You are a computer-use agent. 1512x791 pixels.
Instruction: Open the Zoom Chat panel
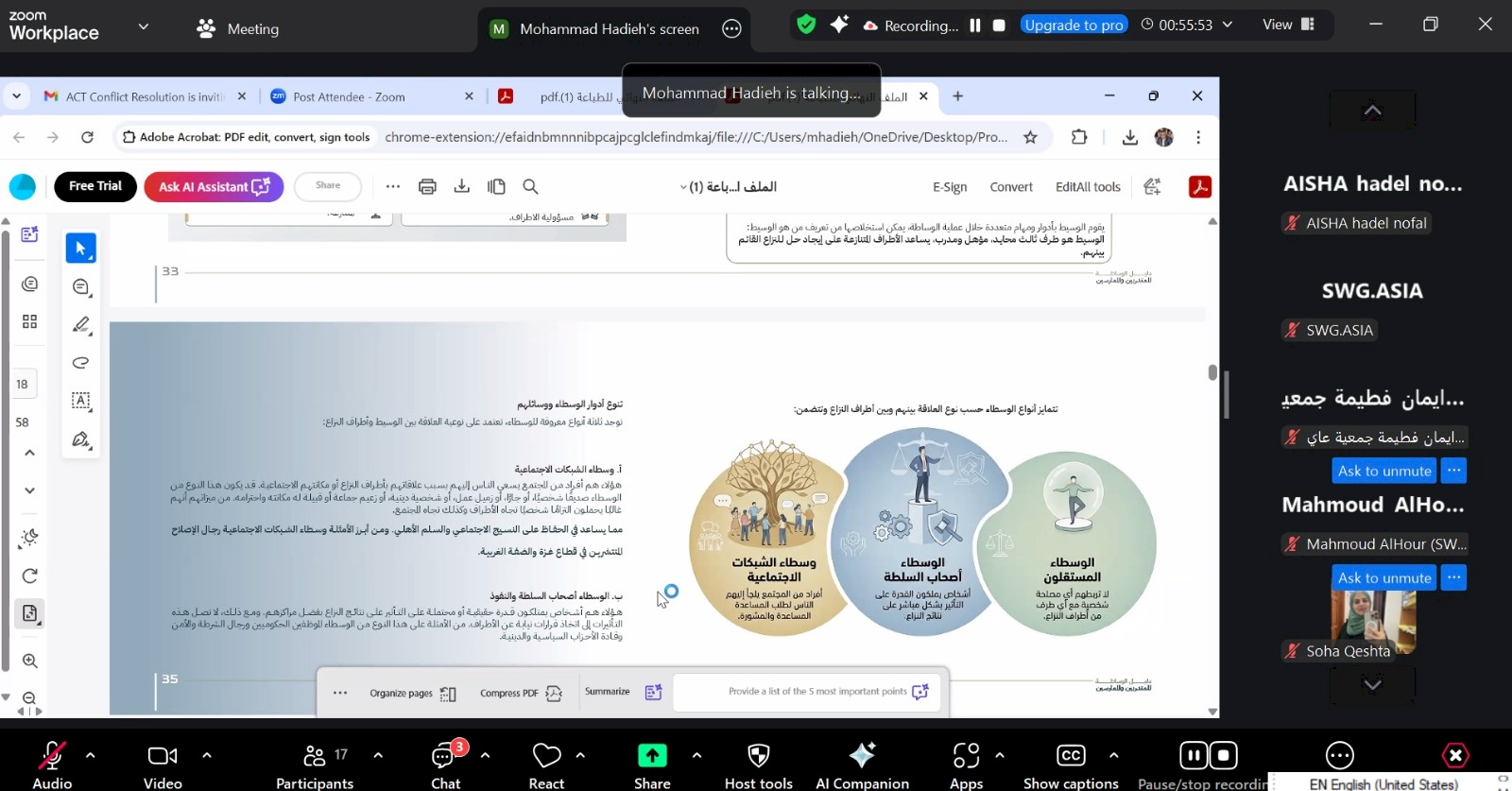tap(445, 765)
